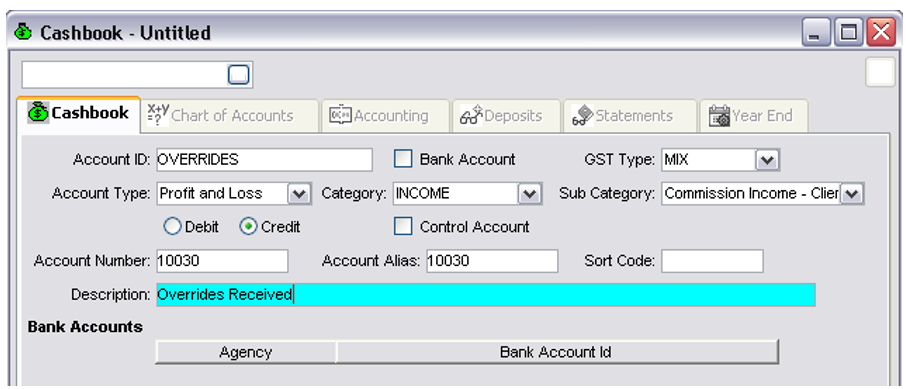Screen dimensions: 906x389
Task: Open the Accounting tab
Action: click(385, 116)
